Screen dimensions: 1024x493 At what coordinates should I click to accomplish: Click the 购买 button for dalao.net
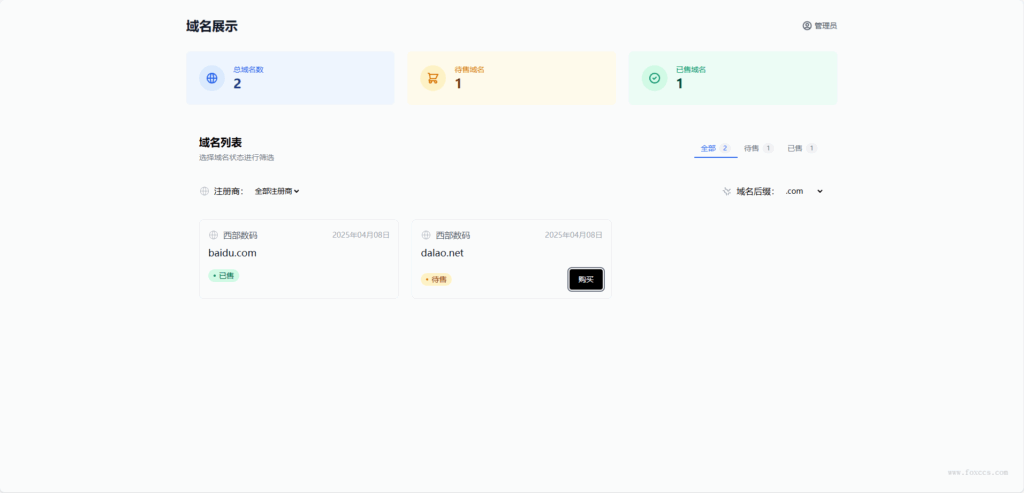(586, 279)
